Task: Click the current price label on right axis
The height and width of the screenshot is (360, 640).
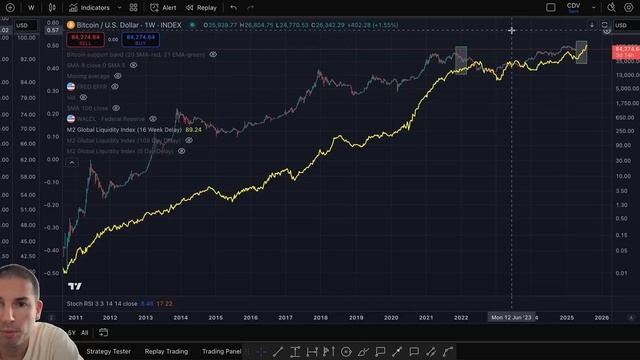Action: (626, 52)
